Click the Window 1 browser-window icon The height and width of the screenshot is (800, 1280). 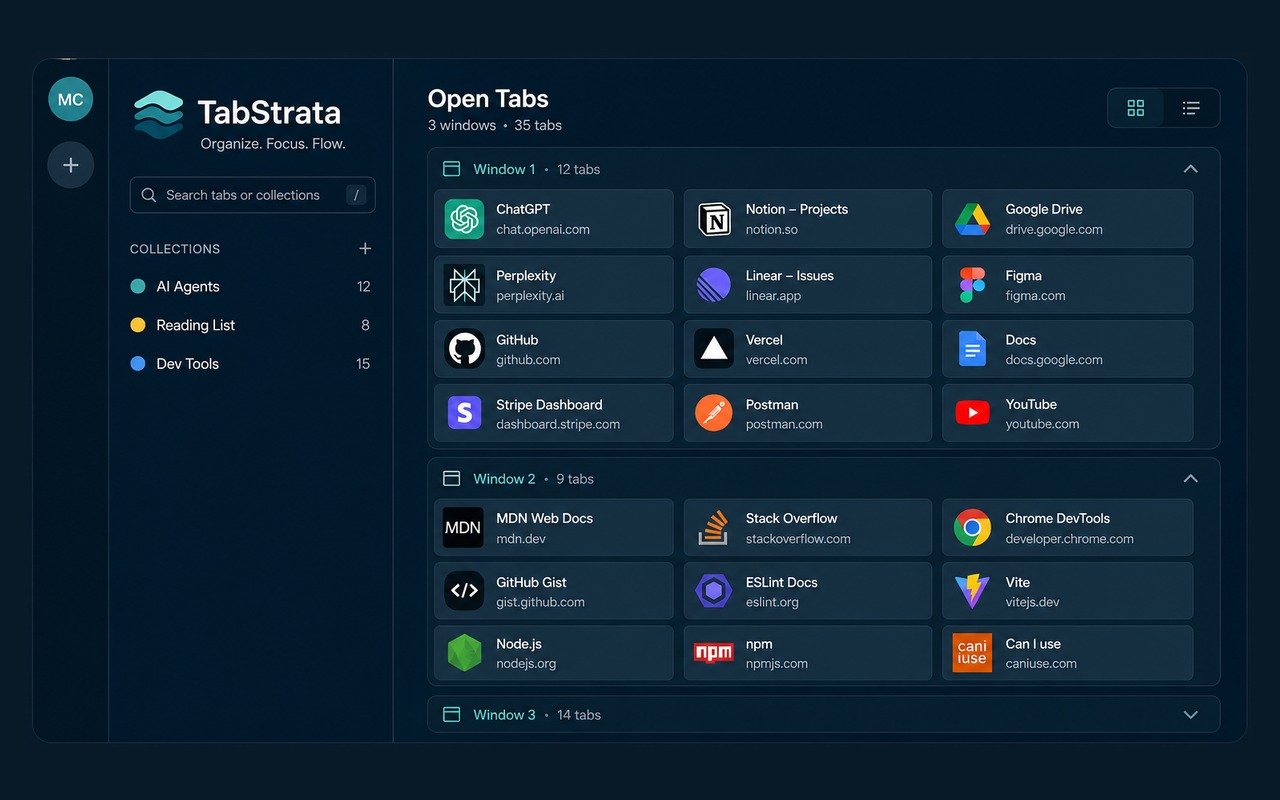(451, 169)
